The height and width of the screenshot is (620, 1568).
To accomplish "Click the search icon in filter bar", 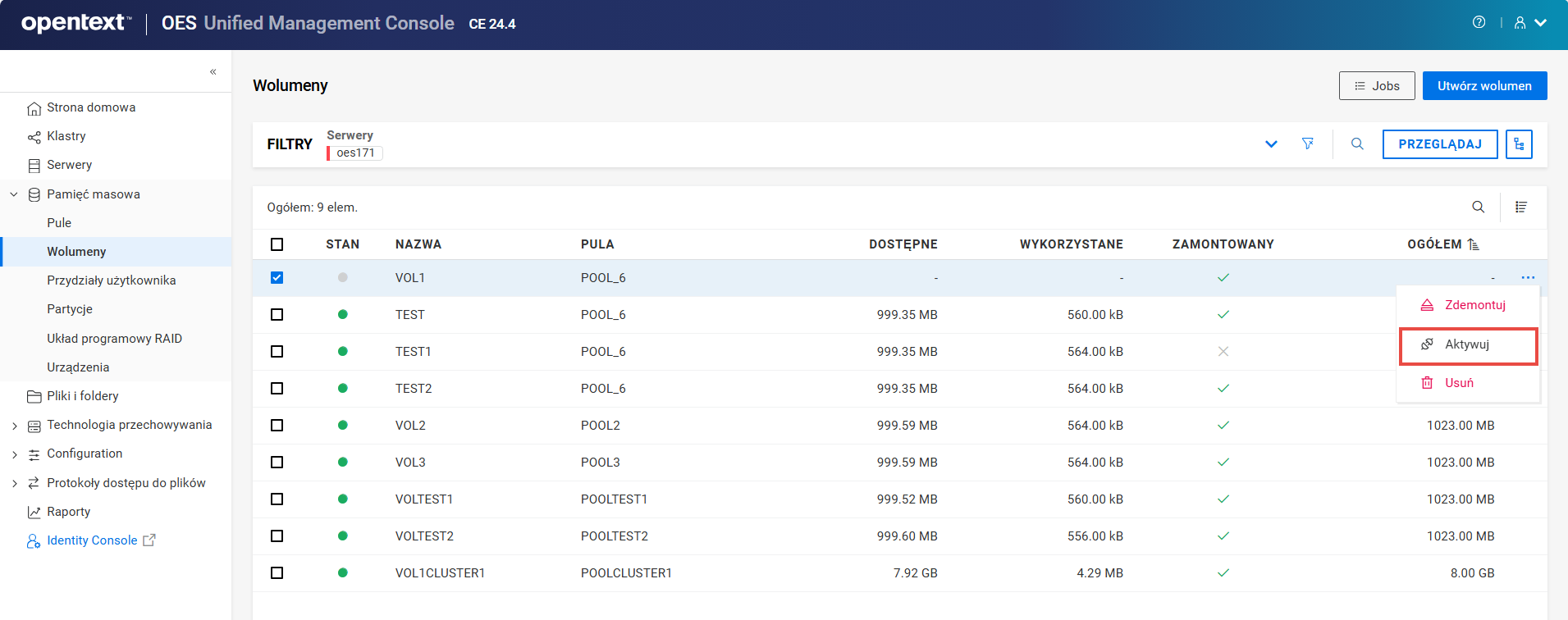I will tap(1357, 144).
